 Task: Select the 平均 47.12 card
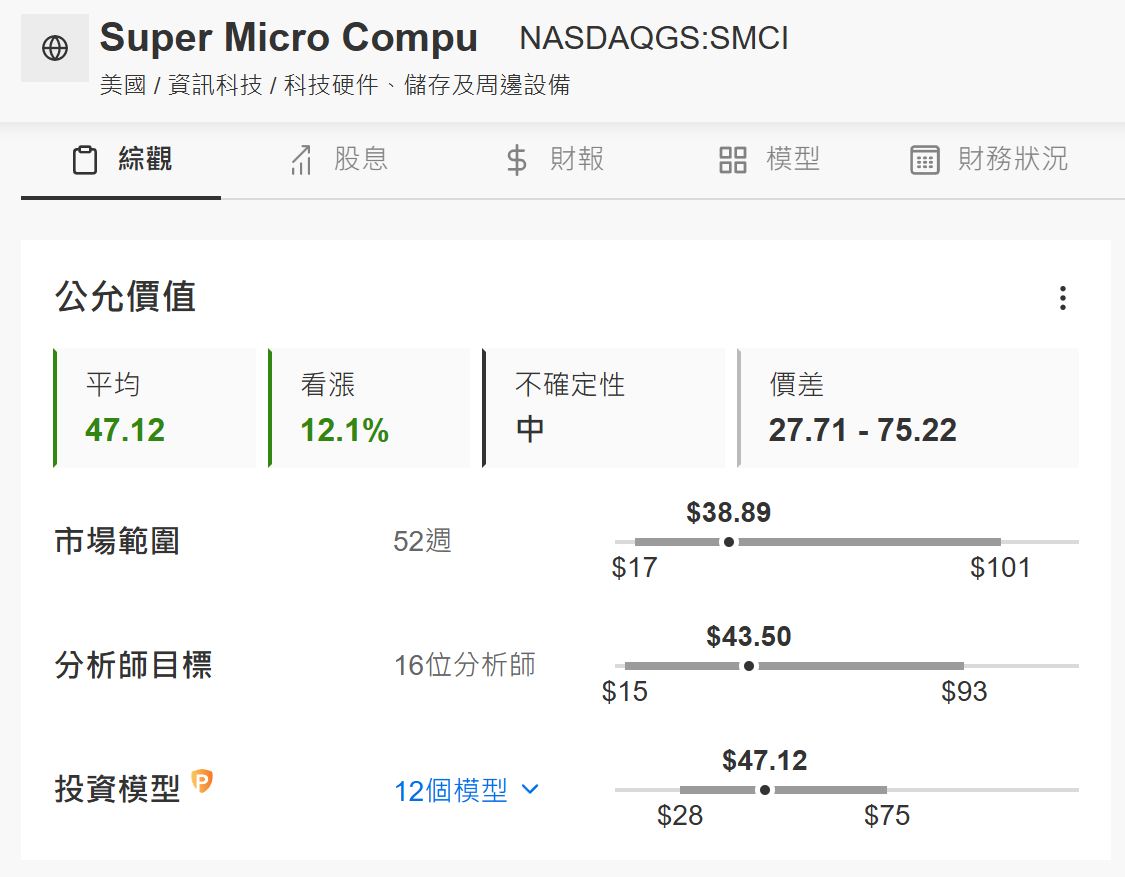pyautogui.click(x=154, y=408)
